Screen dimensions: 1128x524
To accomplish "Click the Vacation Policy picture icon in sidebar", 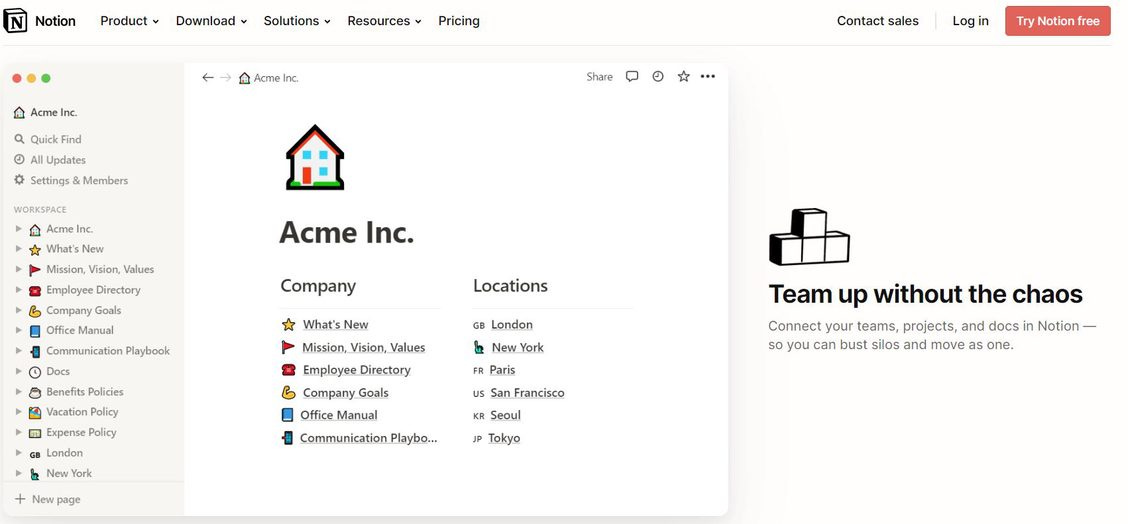I will [35, 412].
